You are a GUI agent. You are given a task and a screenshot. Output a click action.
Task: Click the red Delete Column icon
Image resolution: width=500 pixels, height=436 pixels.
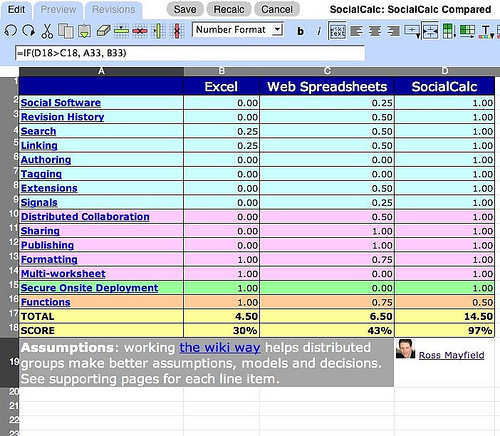tap(177, 31)
